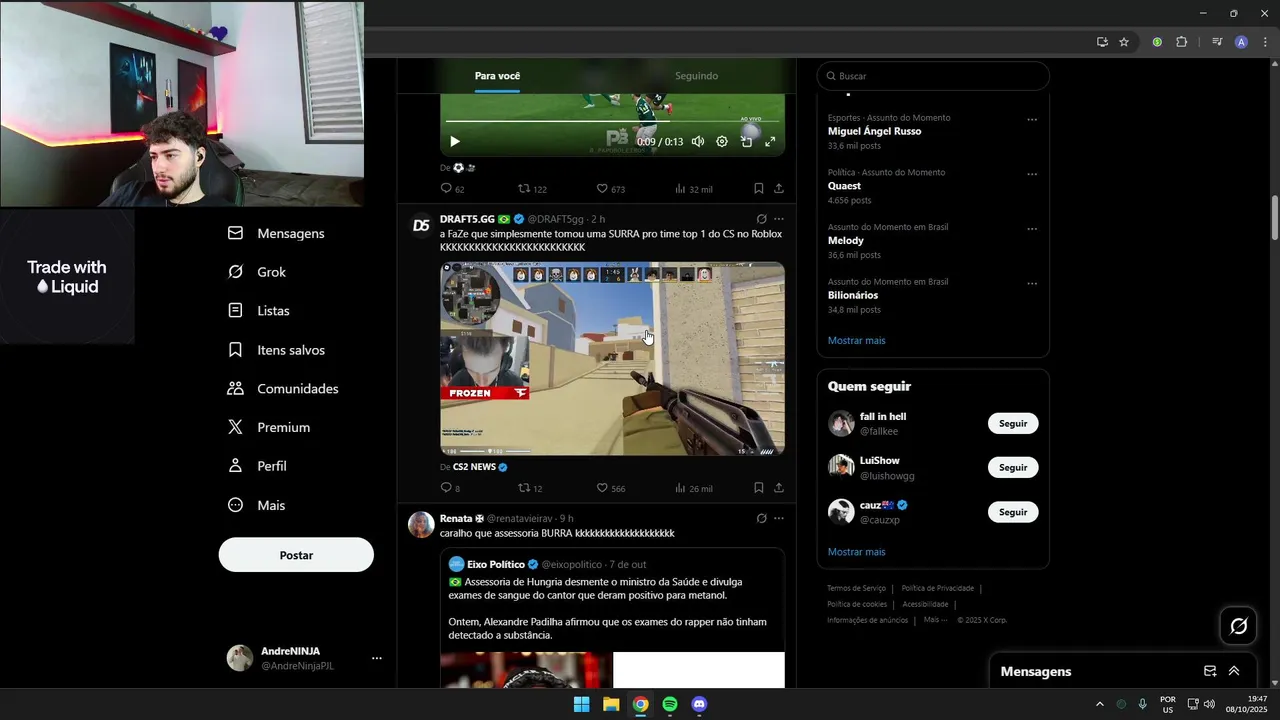Screen dimensions: 1280x720
Task: Open the CS2 NEWS source link
Action: click(480, 467)
